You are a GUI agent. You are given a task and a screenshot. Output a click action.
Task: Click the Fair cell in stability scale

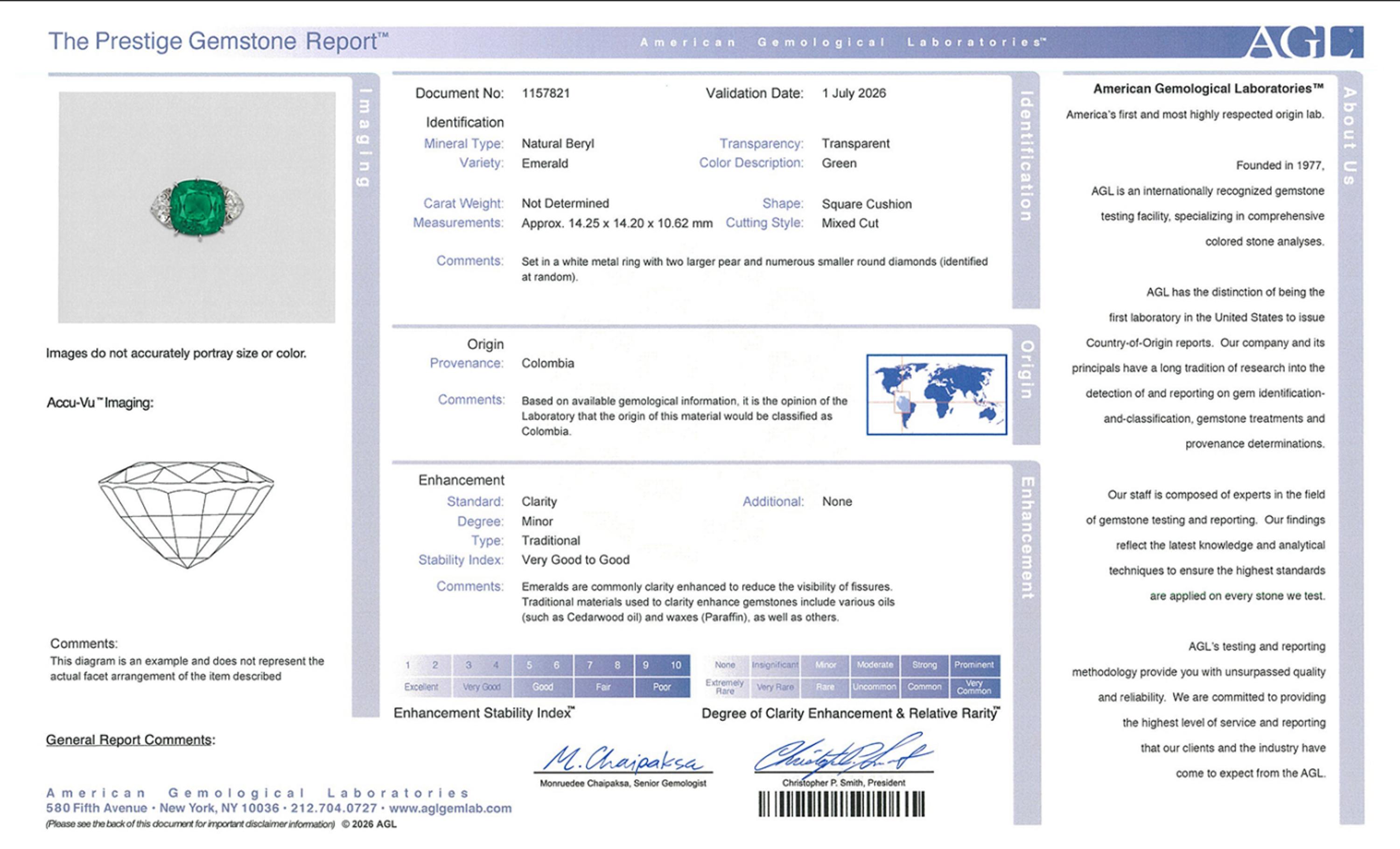click(603, 687)
